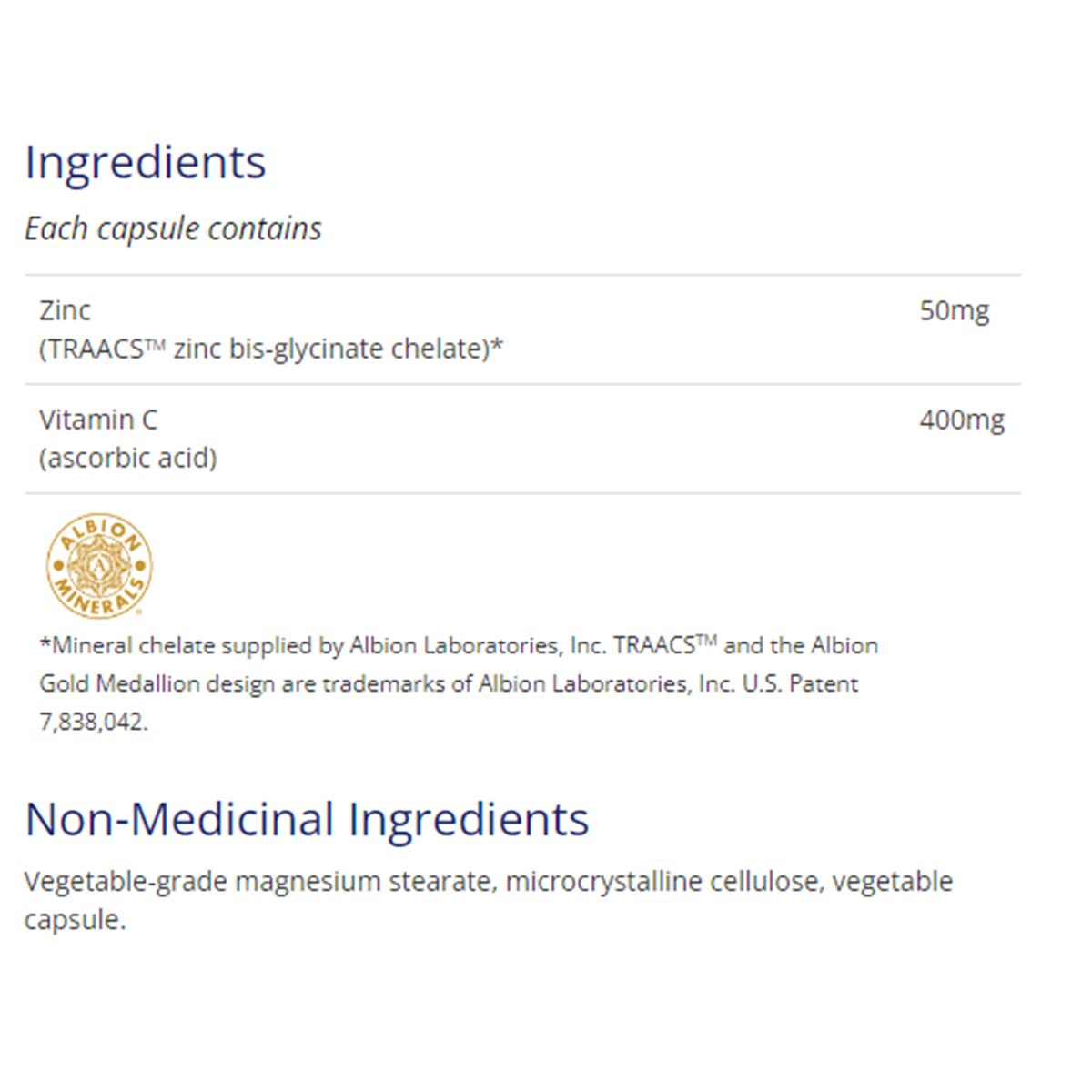Image resolution: width=1092 pixels, height=1092 pixels.
Task: Click the Albion Minerals gold medallion logo
Action: (99, 565)
